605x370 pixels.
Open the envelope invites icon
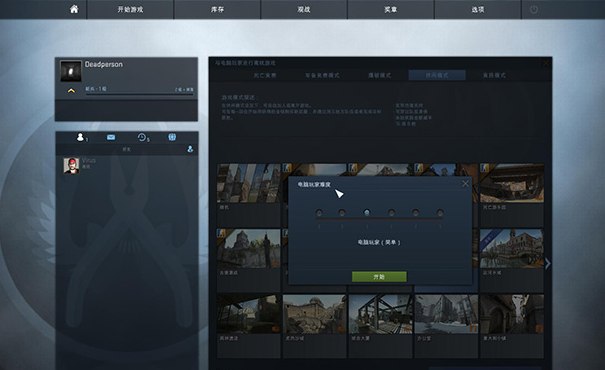[x=111, y=137]
